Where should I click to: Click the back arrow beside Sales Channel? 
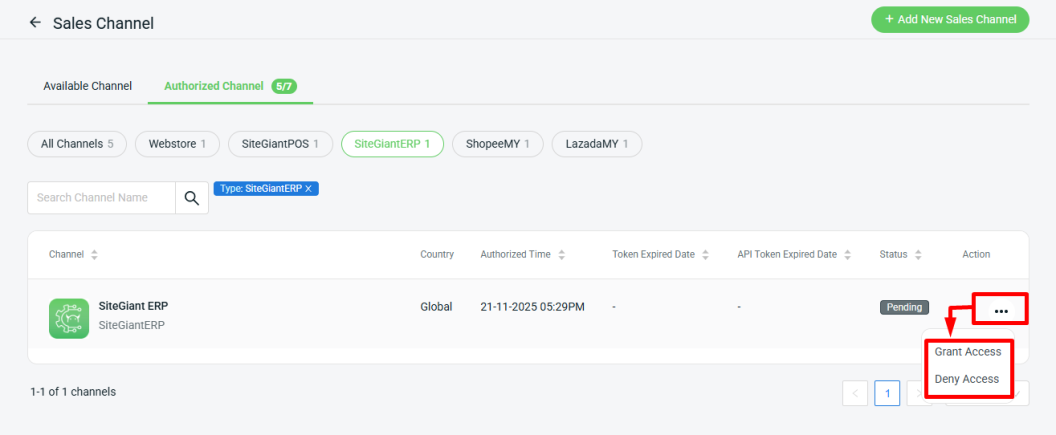tap(35, 22)
